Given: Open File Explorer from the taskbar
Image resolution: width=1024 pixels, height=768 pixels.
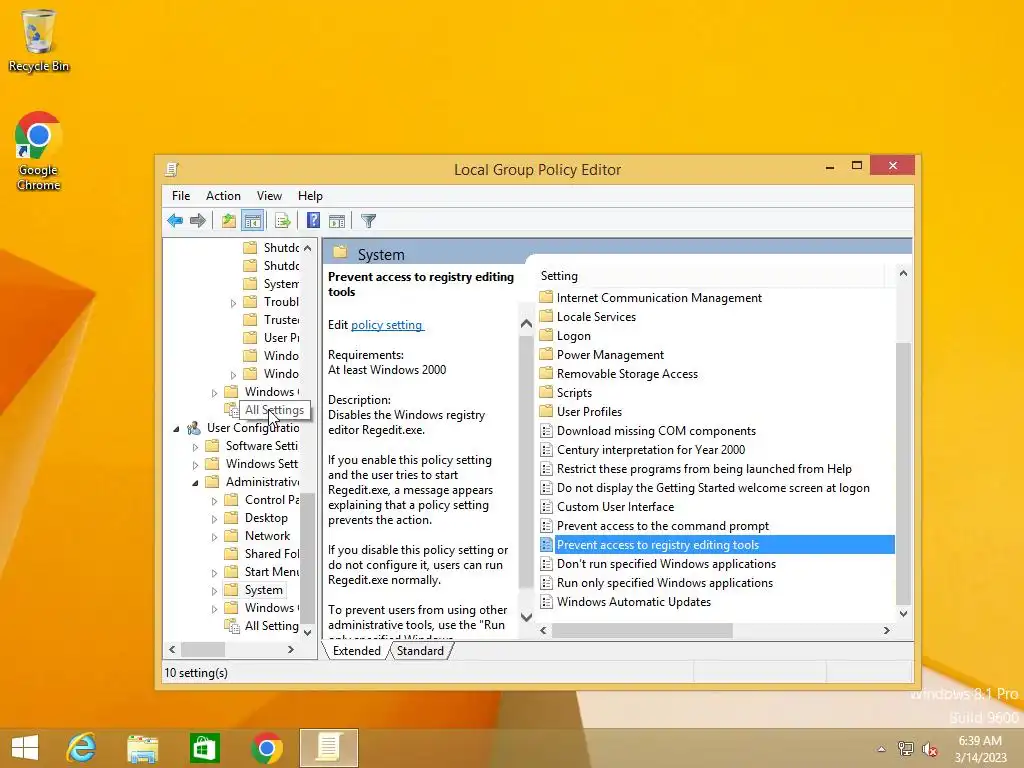Looking at the screenshot, I should click(x=142, y=748).
